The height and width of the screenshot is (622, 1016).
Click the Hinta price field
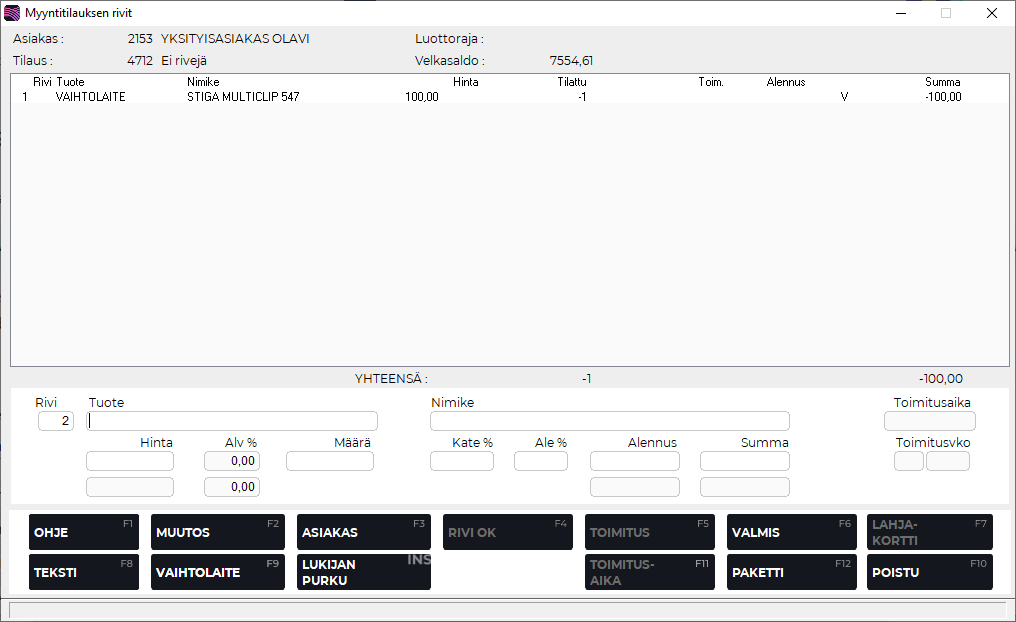(x=130, y=461)
